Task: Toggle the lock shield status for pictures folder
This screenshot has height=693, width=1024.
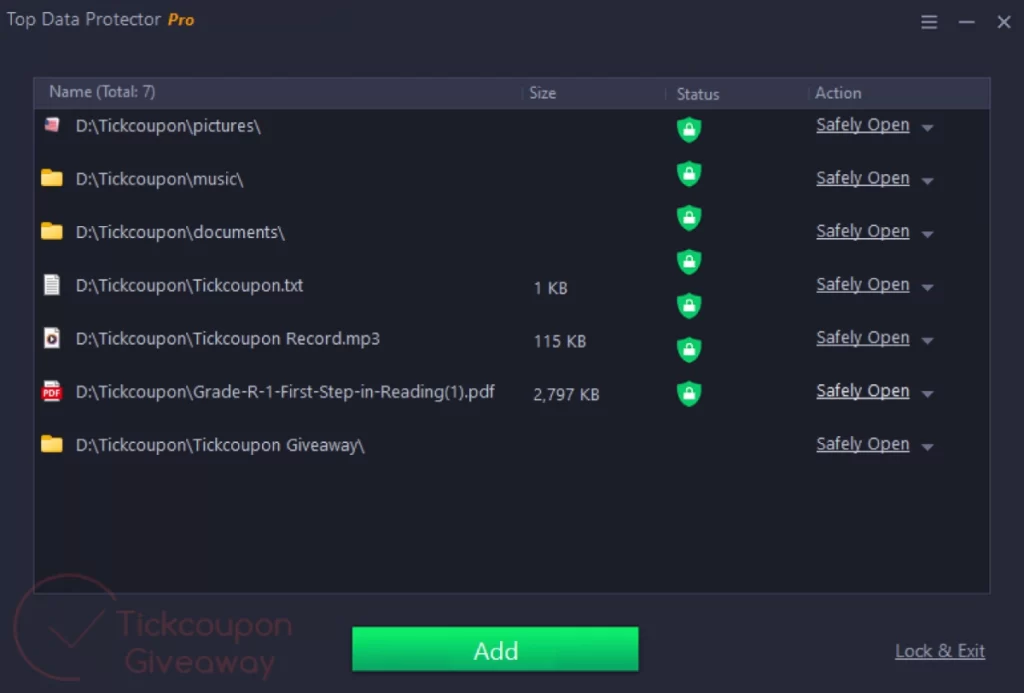Action: [x=689, y=129]
